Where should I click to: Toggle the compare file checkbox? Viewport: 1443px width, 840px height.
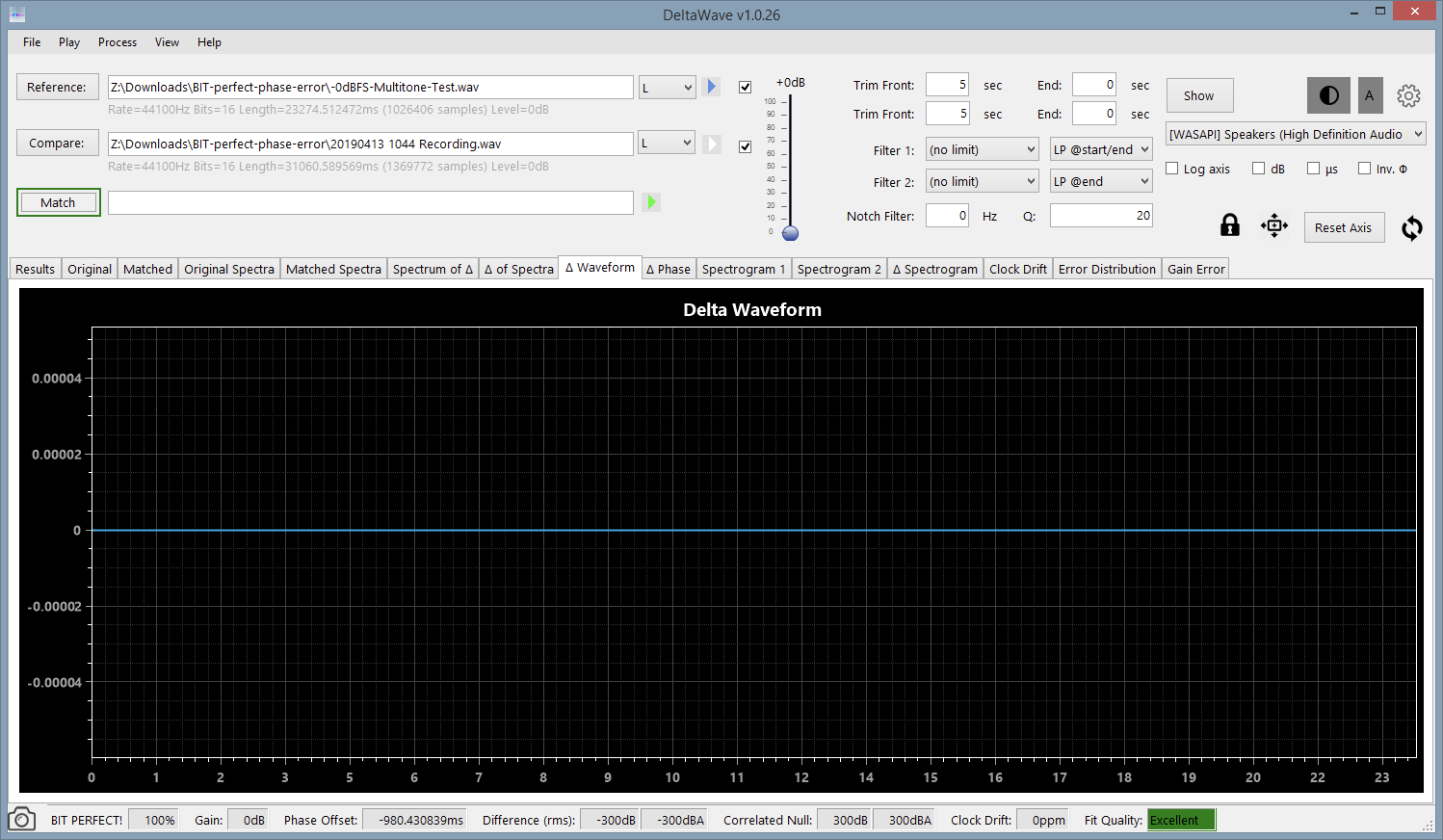pos(745,146)
